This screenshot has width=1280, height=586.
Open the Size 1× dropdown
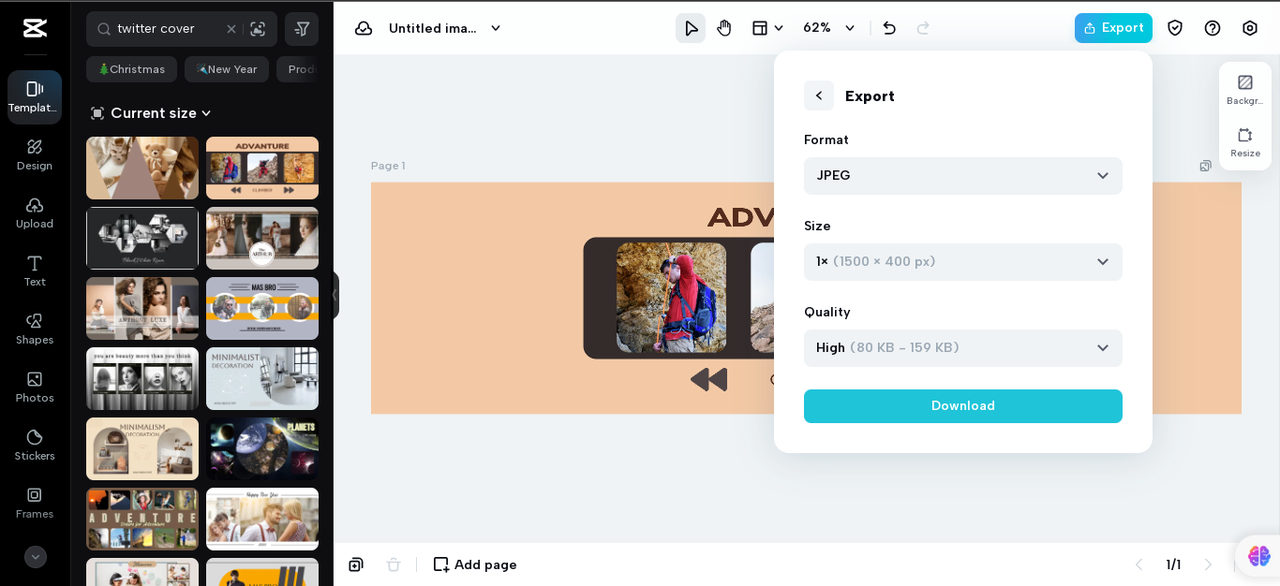tap(963, 262)
